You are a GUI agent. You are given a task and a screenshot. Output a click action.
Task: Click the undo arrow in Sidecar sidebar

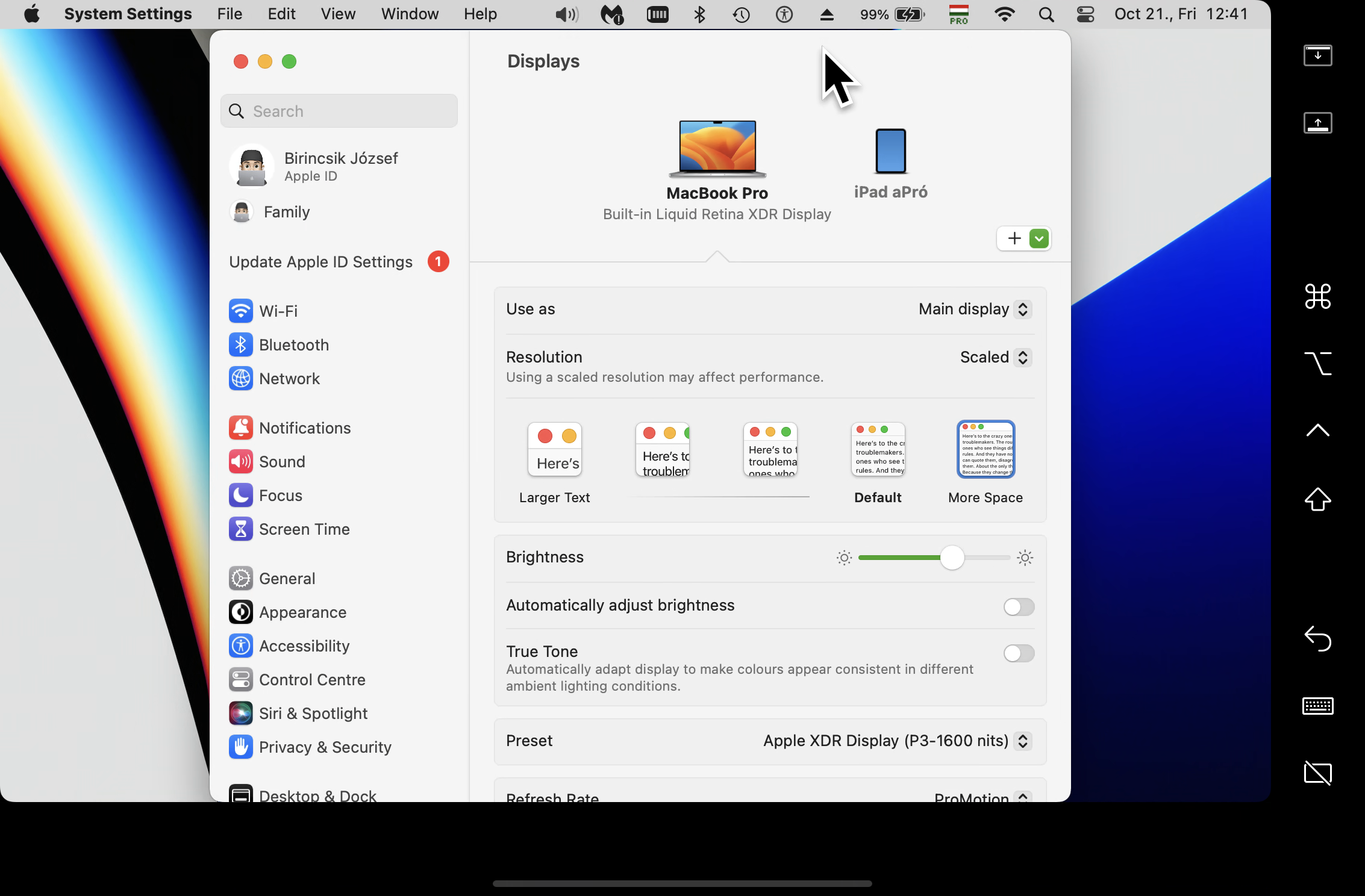[1317, 638]
